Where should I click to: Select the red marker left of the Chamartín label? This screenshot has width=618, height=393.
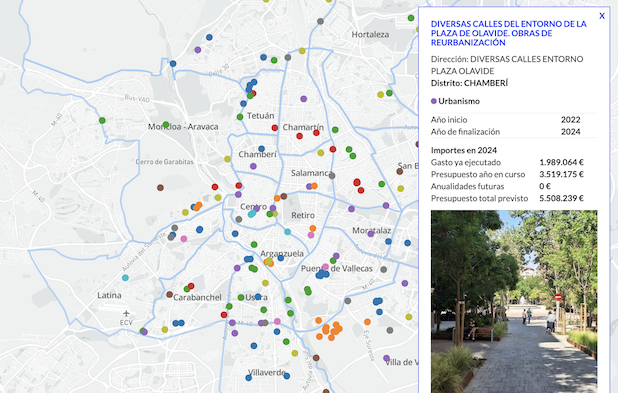pos(275,128)
